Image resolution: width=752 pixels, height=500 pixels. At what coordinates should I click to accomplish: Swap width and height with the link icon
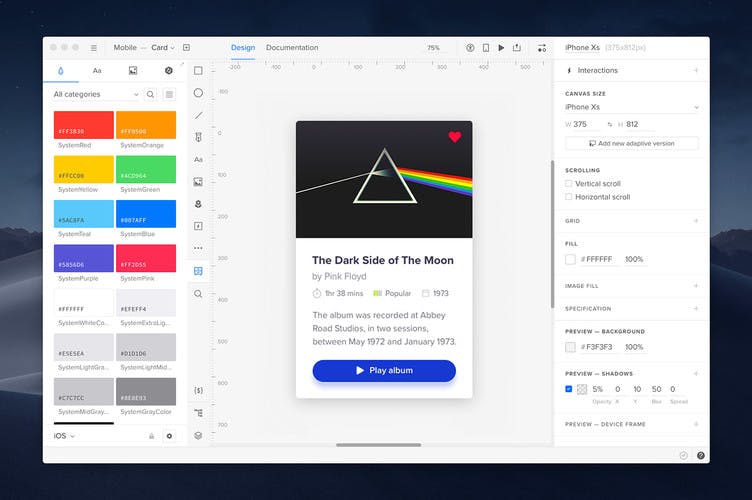[610, 124]
